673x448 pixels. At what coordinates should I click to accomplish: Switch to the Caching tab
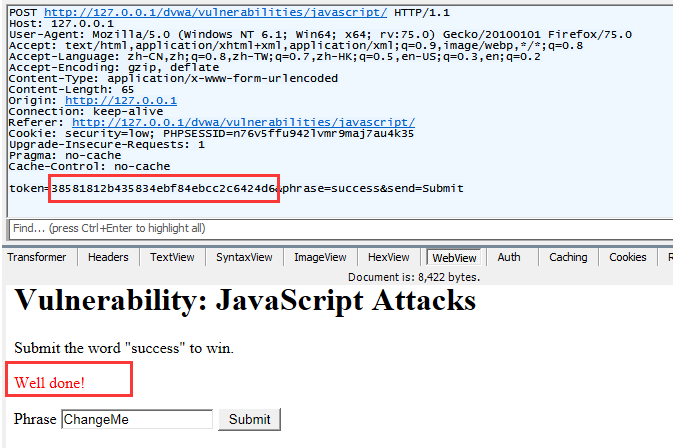point(568,258)
